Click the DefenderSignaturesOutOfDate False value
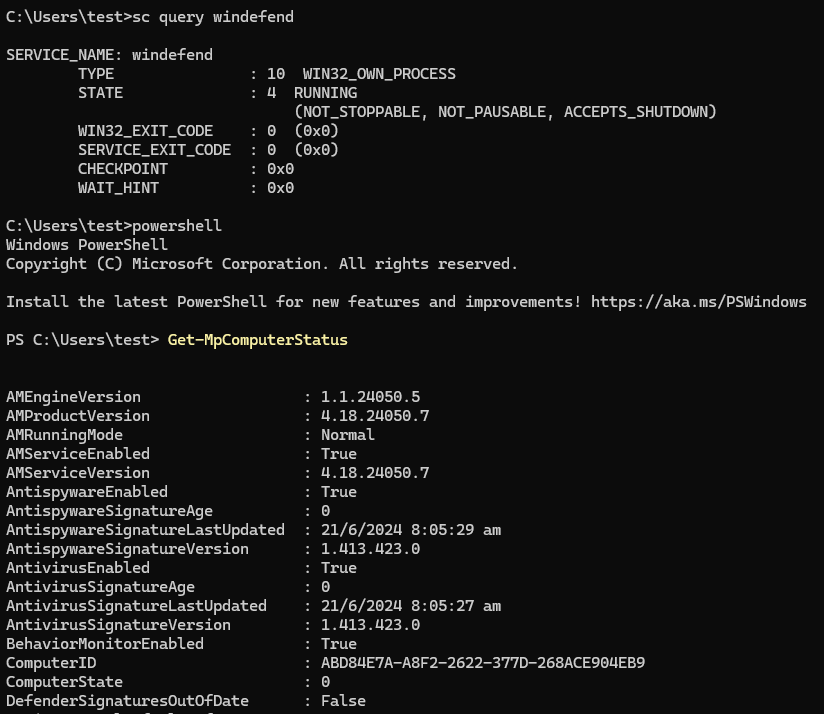This screenshot has width=824, height=714. click(343, 701)
